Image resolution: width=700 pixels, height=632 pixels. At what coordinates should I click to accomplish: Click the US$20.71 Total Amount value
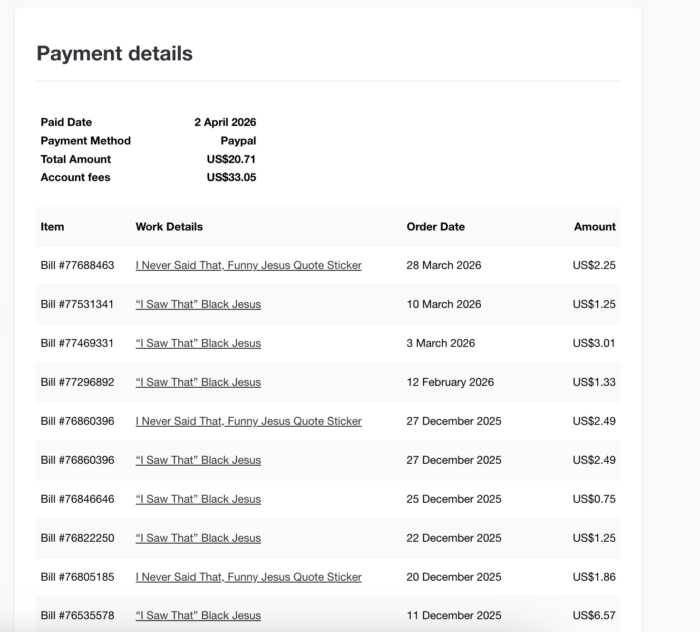231,159
